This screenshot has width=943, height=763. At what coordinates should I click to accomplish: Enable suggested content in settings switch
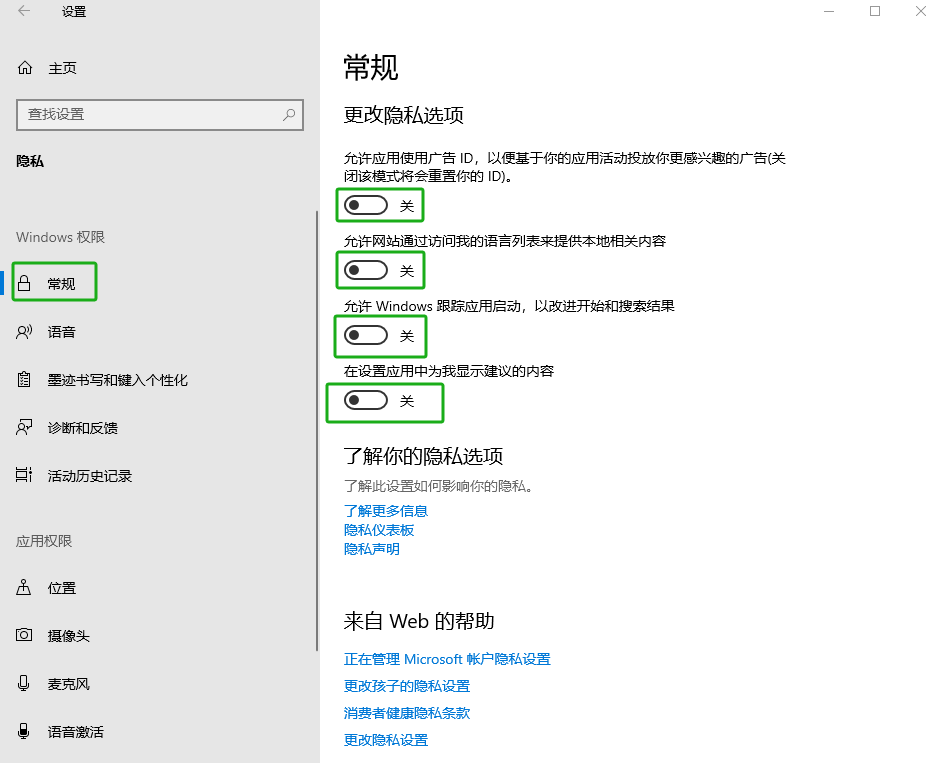point(366,401)
